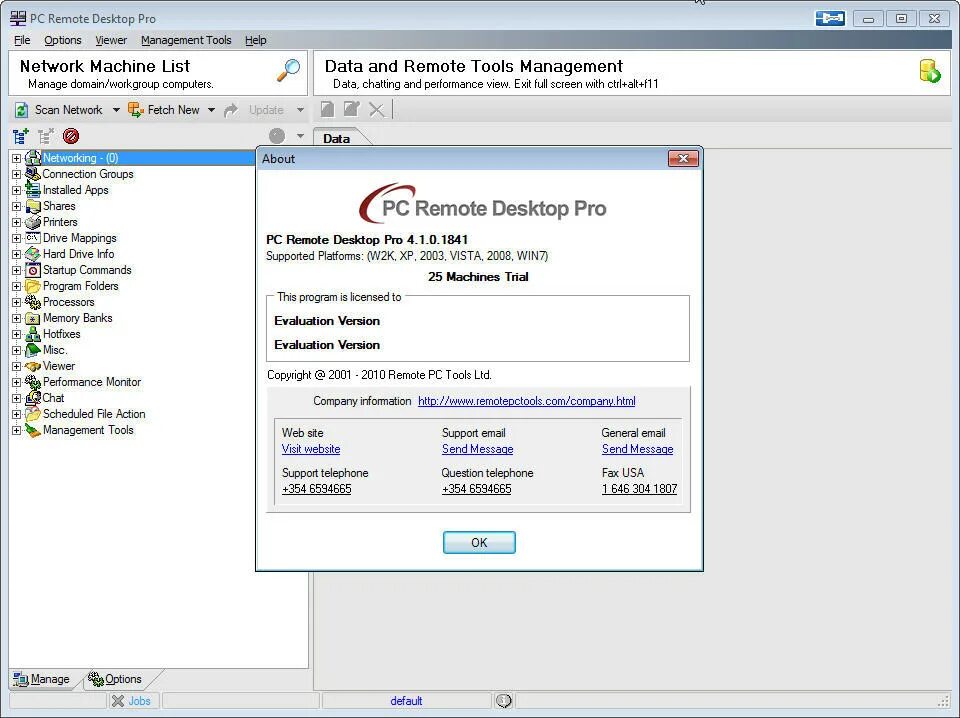Click the blue connection icon in title bar
This screenshot has height=718, width=960.
[x=830, y=18]
